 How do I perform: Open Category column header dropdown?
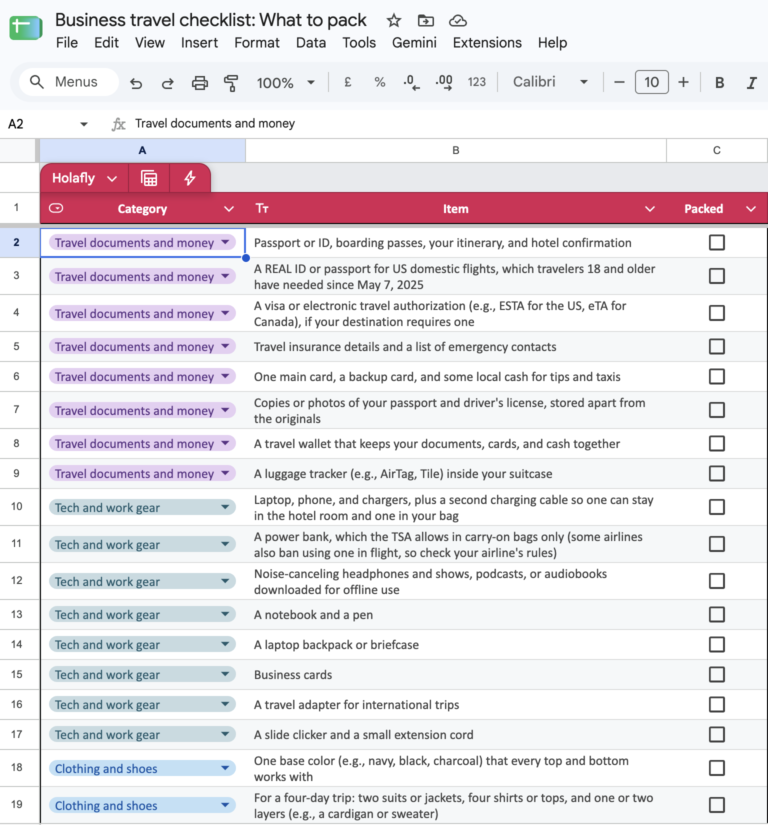pos(228,209)
